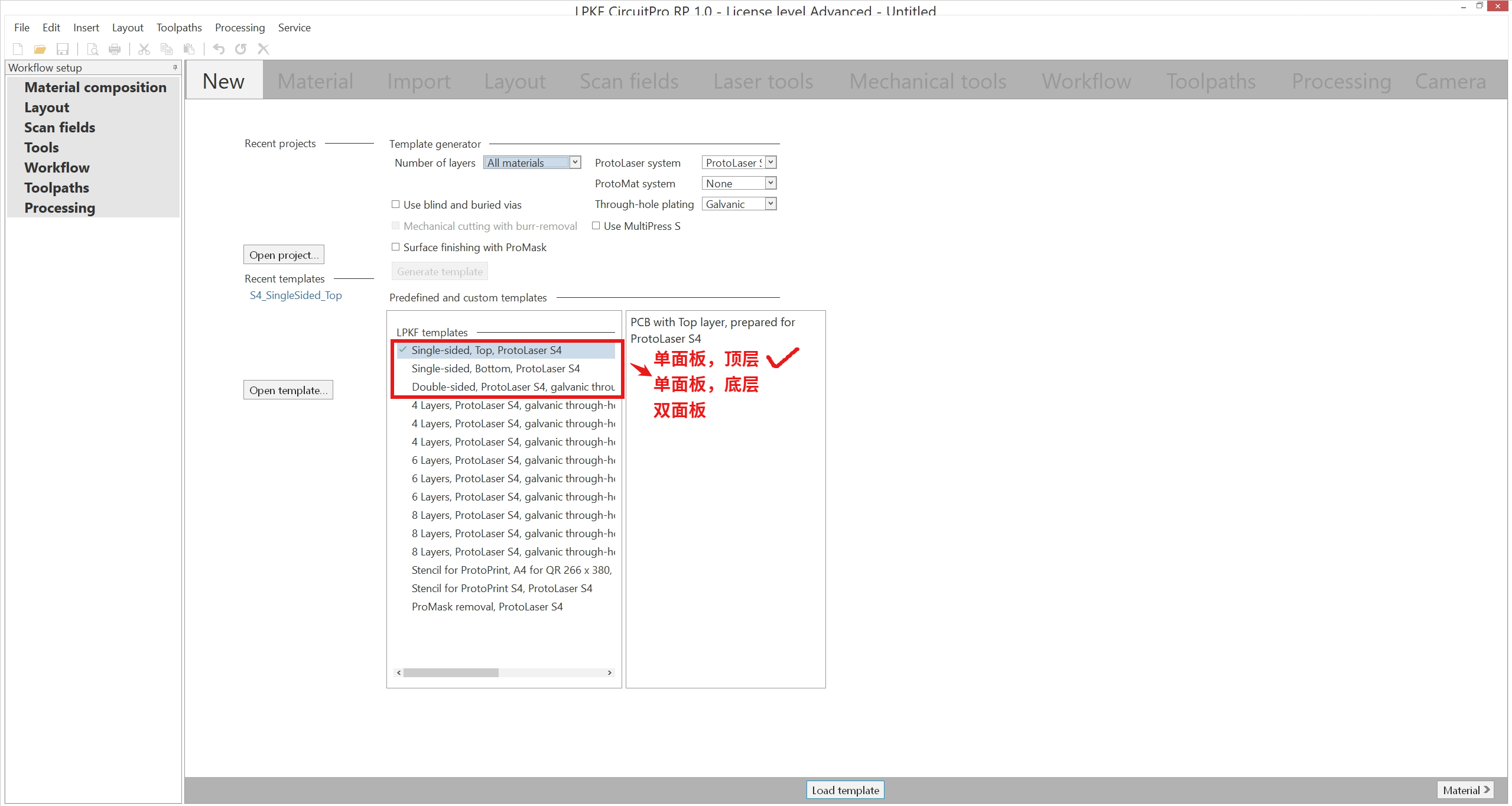Click the template list horizontal scrollbar thumb
The image size is (1512, 806).
[451, 672]
